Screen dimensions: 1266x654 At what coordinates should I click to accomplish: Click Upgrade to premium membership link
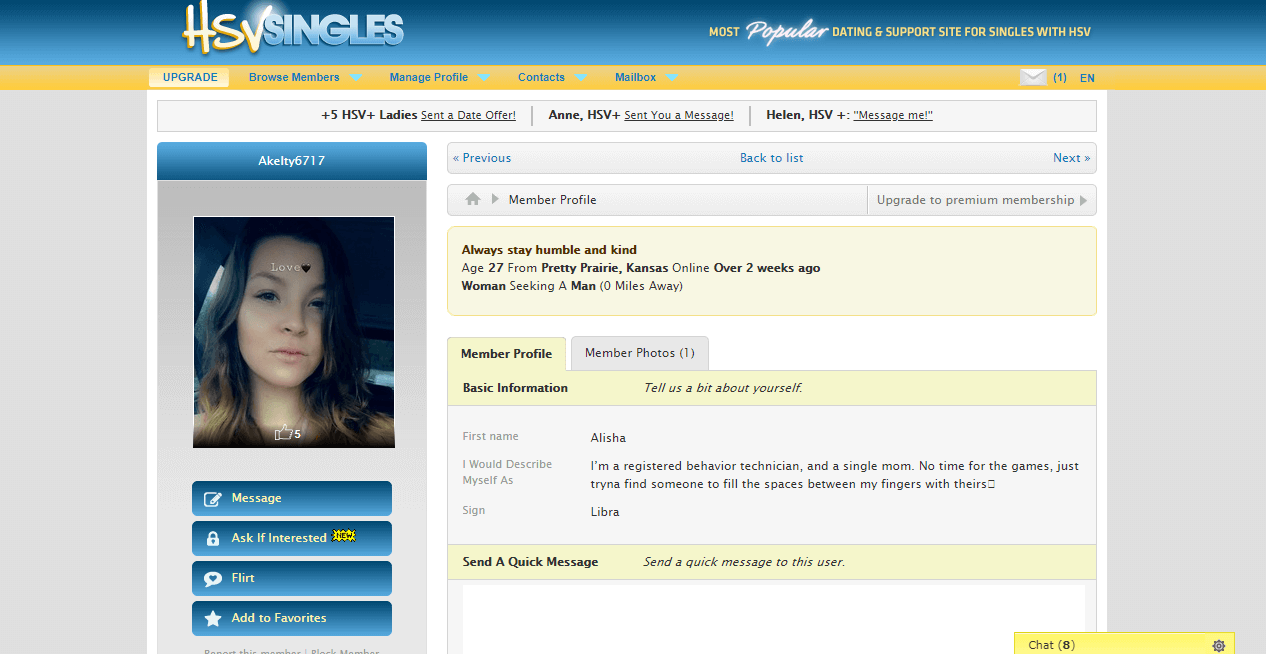pyautogui.click(x=975, y=200)
